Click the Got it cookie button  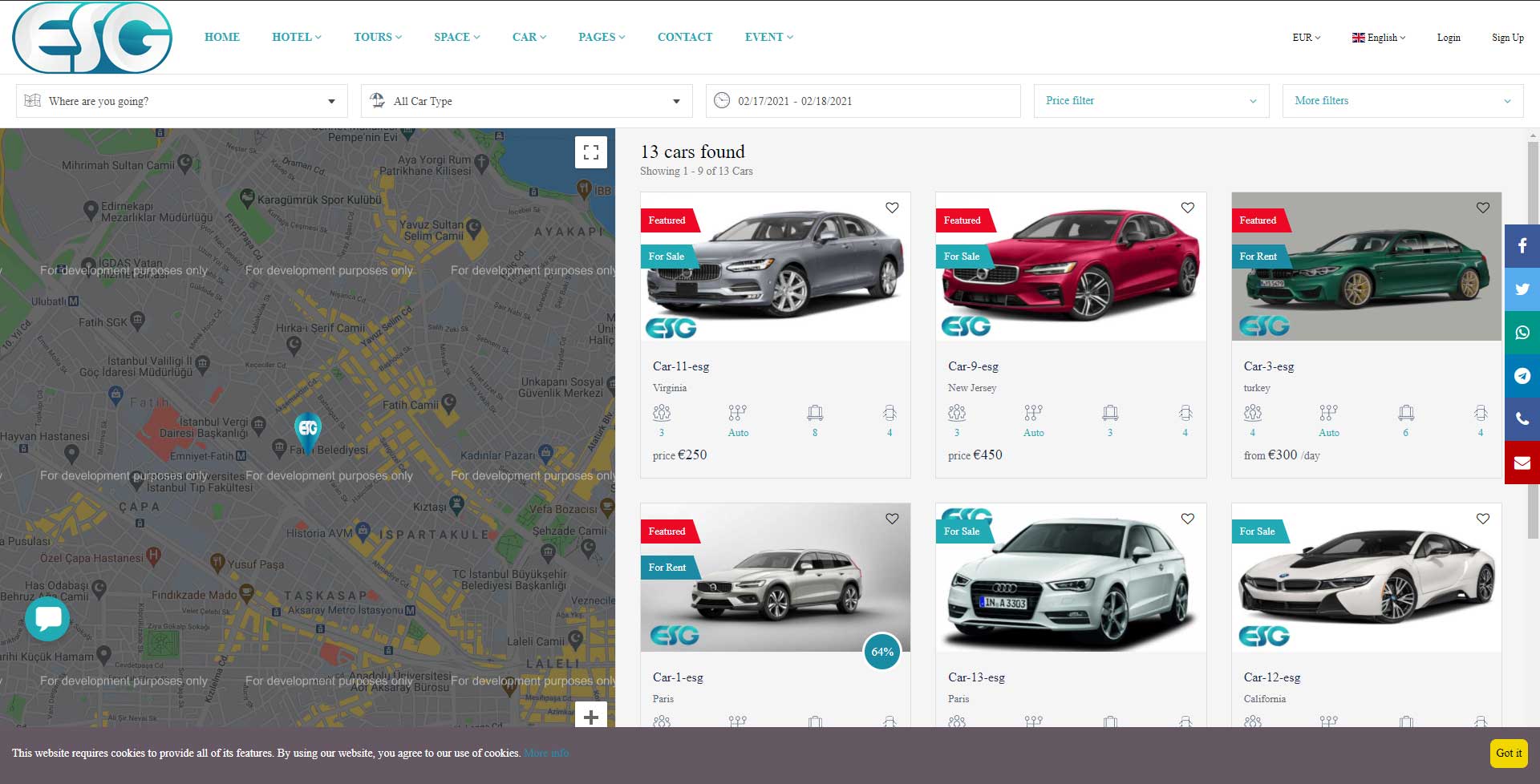(1508, 753)
